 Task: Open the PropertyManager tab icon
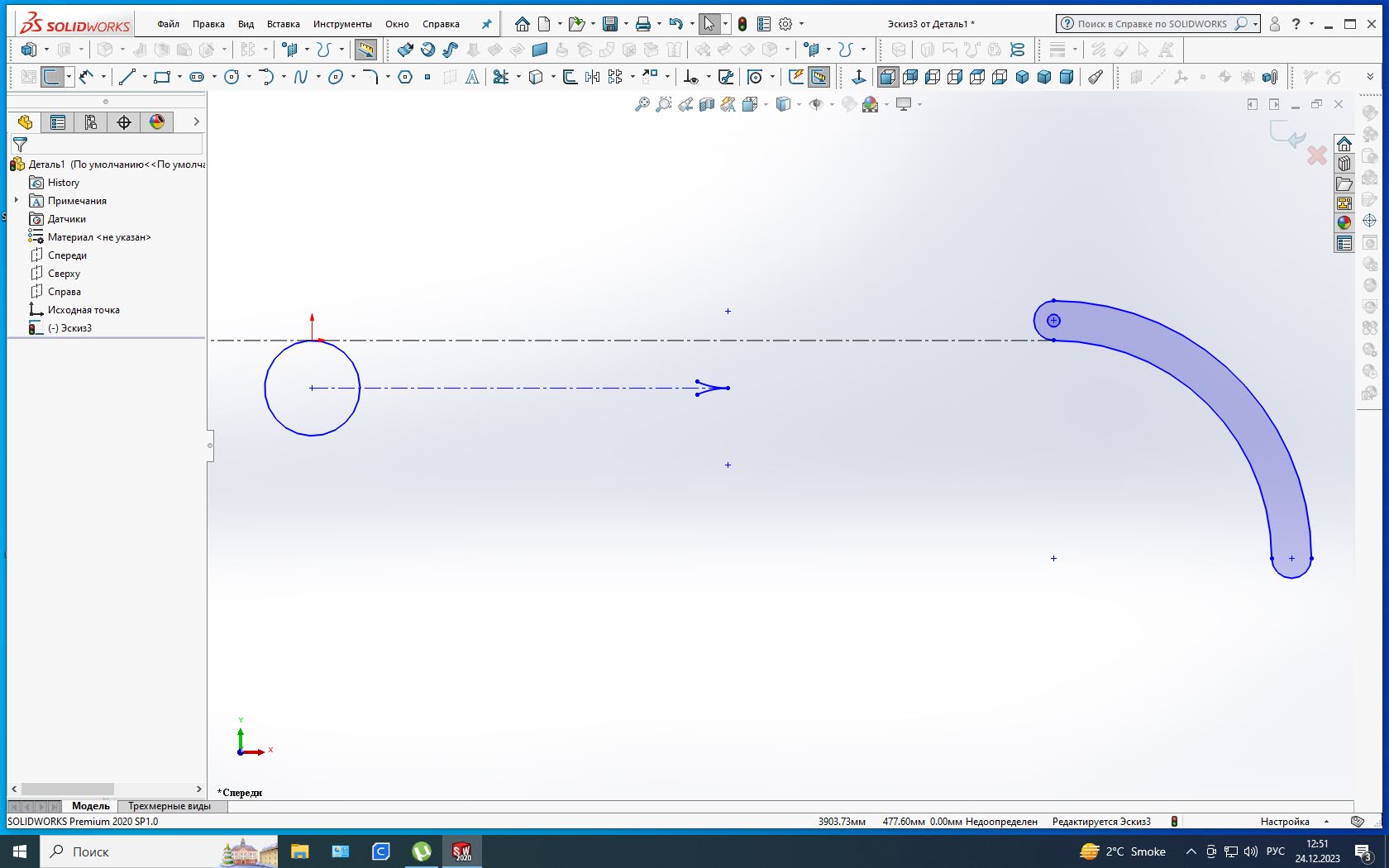point(58,122)
